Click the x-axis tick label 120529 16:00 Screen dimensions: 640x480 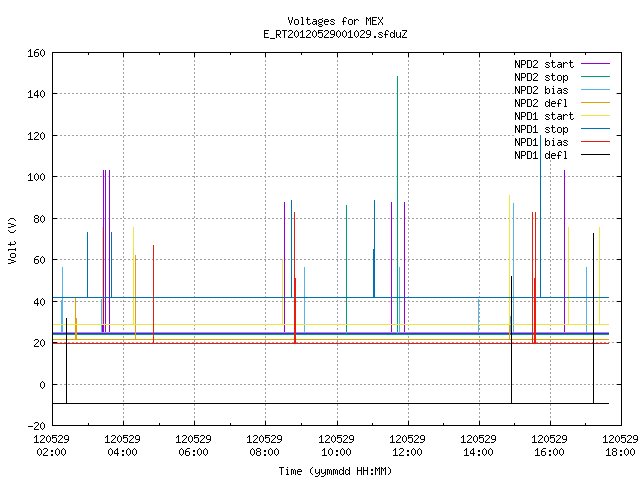[x=549, y=446]
